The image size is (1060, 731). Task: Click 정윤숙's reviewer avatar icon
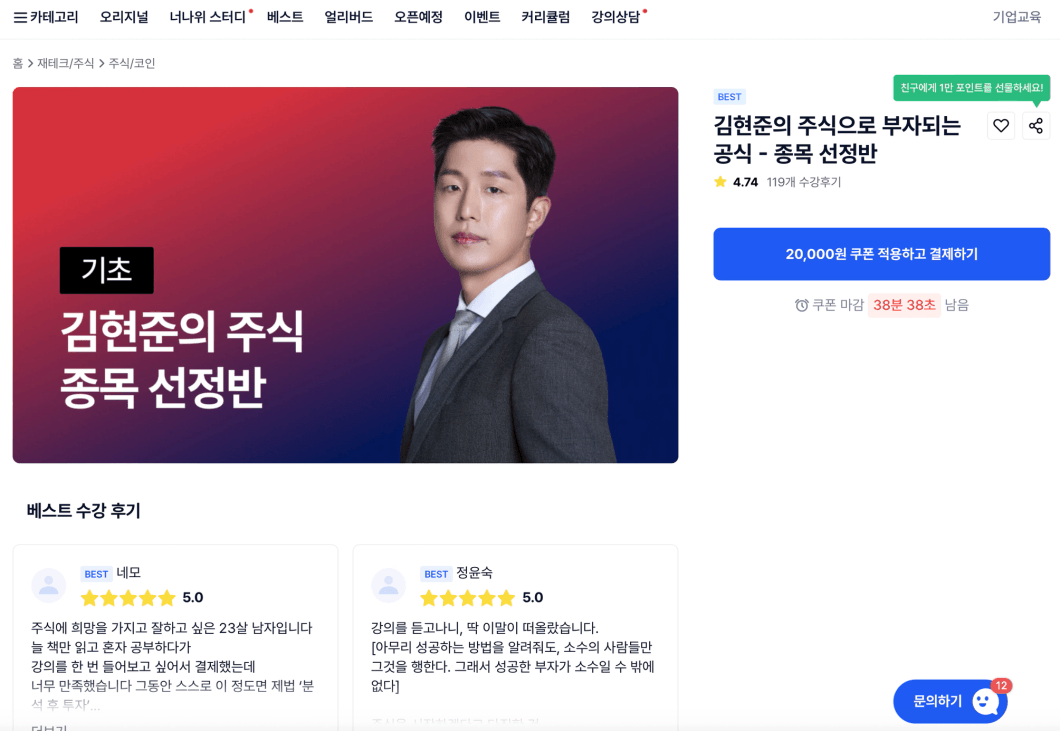389,585
